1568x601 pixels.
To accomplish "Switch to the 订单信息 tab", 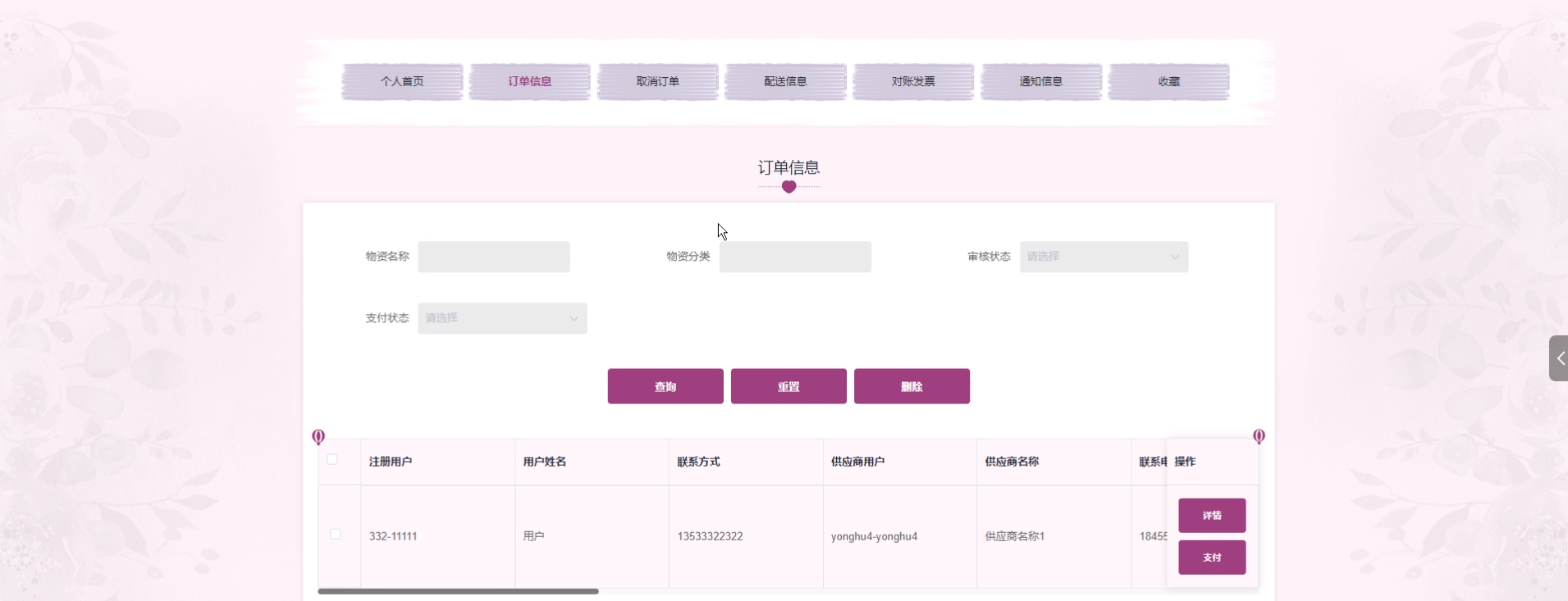I will coord(530,81).
